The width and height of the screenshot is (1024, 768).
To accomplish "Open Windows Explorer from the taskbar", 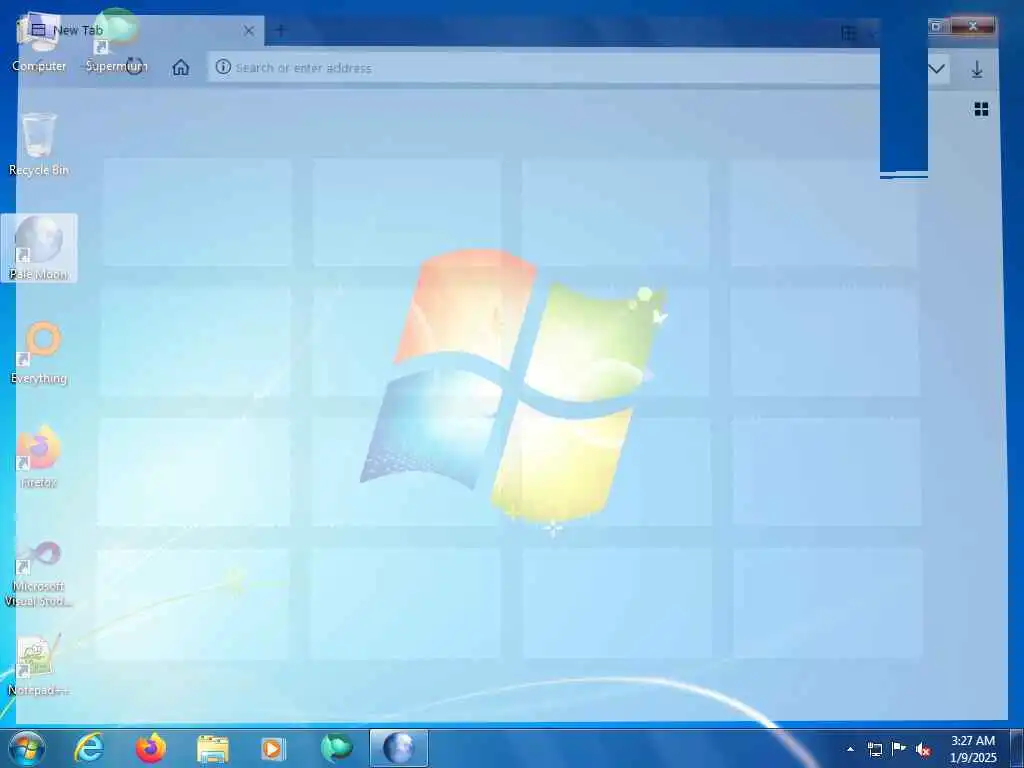I will pyautogui.click(x=212, y=749).
